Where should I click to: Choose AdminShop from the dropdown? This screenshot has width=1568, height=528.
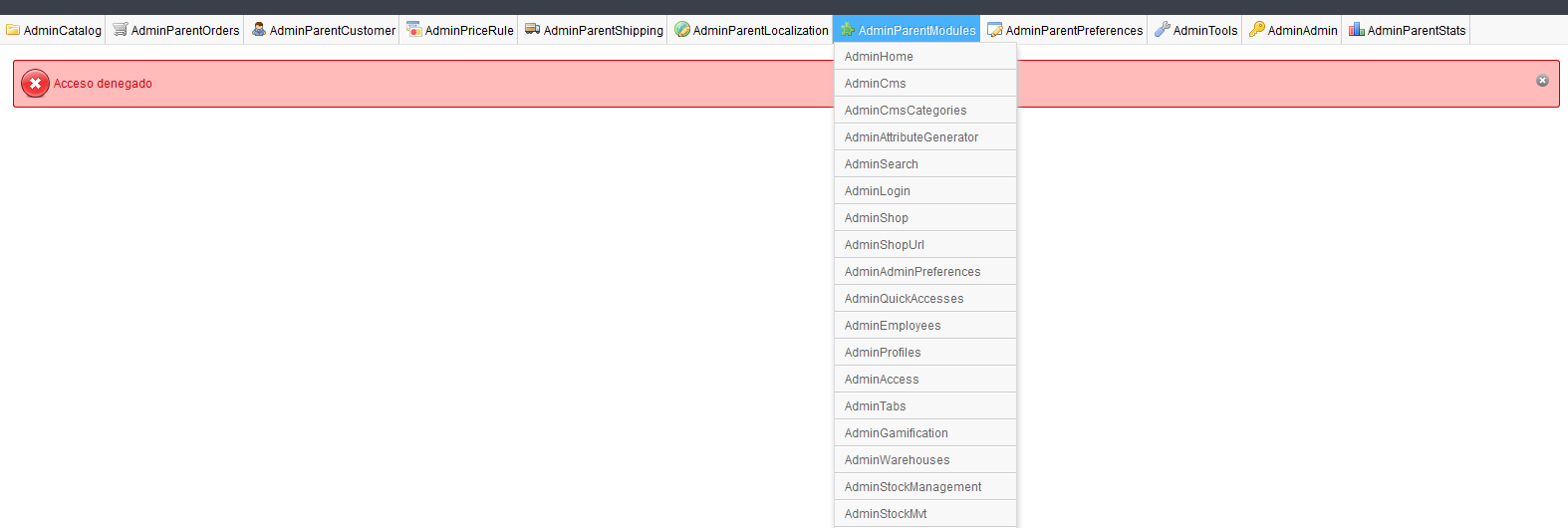925,218
